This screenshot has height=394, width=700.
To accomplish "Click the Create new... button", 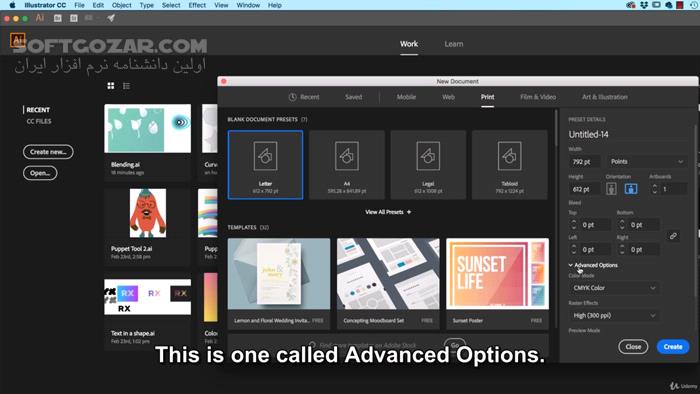I will coord(48,152).
